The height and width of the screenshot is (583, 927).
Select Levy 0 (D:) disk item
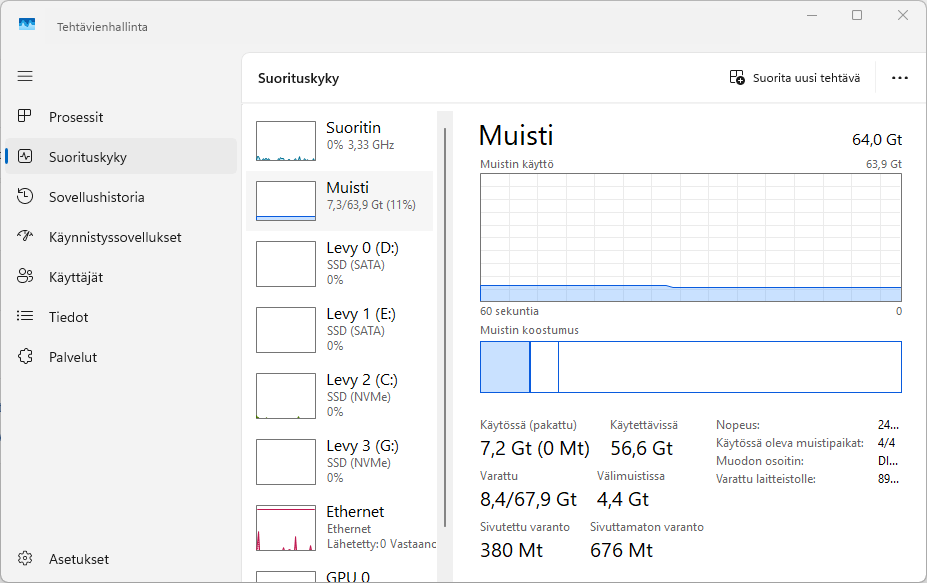pos(339,263)
